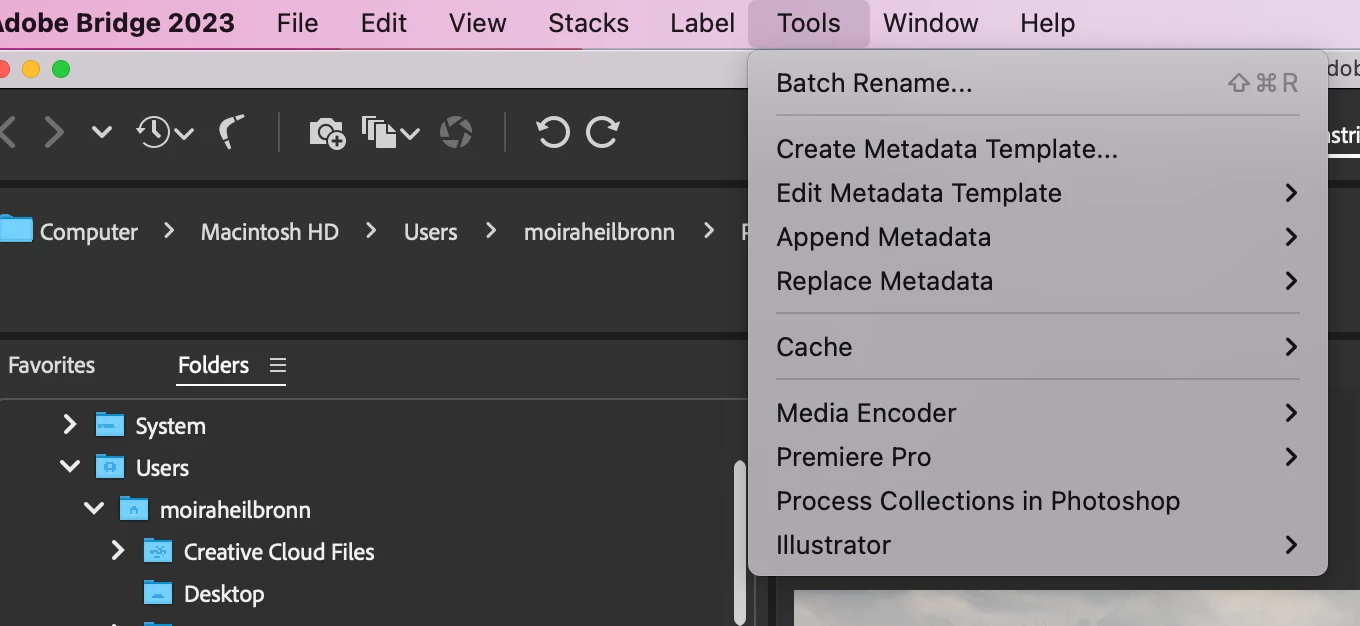
Task: Rotate 90 degrees counterclockwise
Action: point(553,132)
